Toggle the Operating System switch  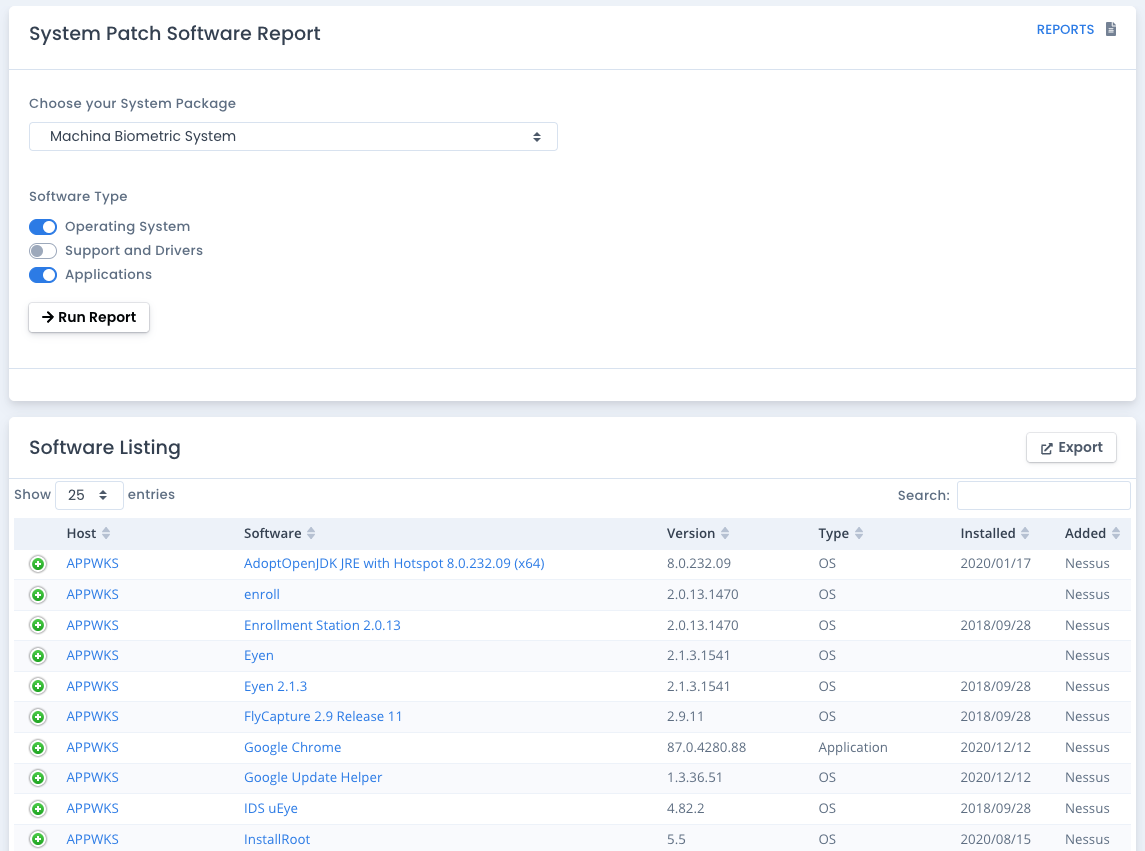[x=43, y=227]
